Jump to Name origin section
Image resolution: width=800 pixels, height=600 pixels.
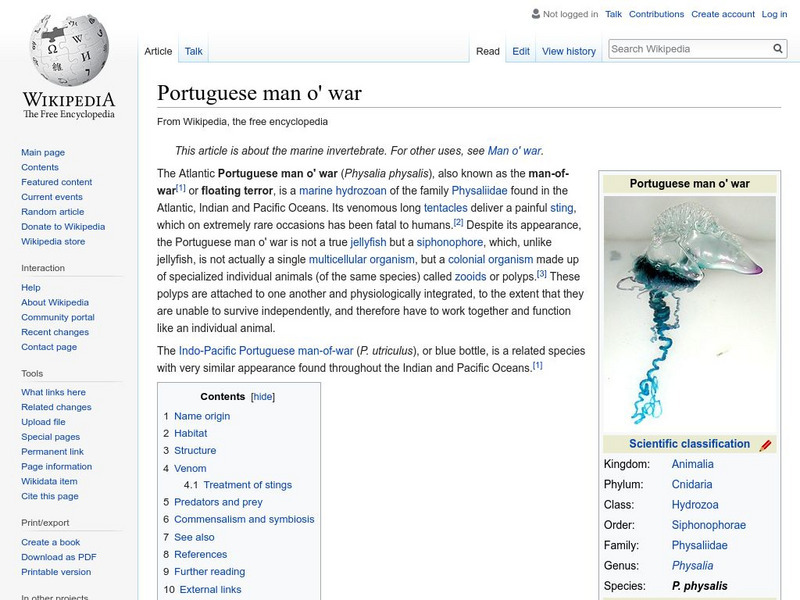(202, 416)
